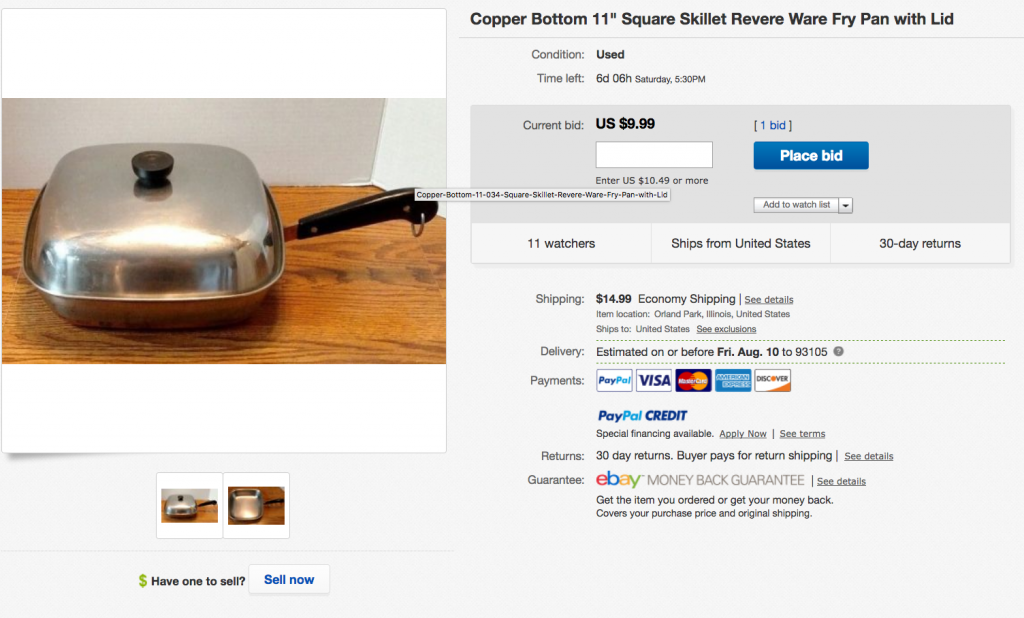Open shipping See details link
This screenshot has width=1024, height=618.
pos(769,300)
